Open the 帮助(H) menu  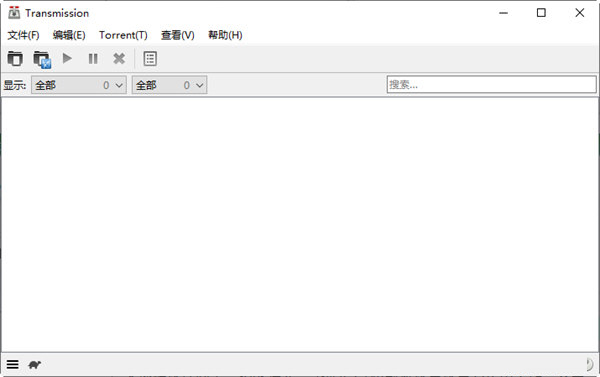coord(225,35)
